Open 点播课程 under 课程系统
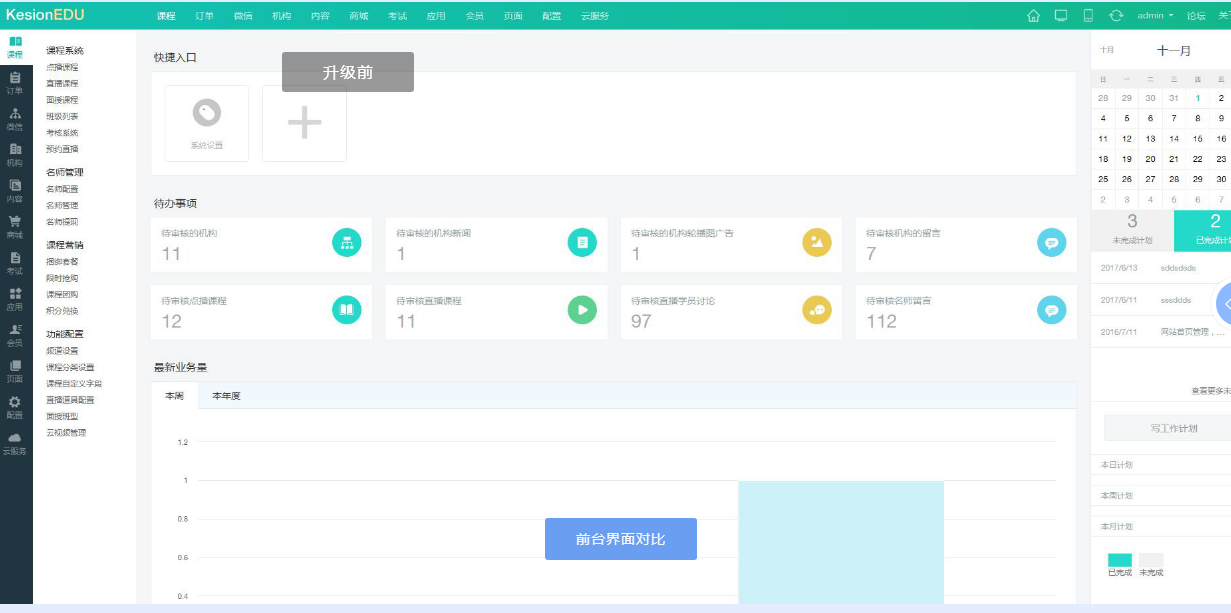This screenshot has width=1231, height=613. coord(65,66)
